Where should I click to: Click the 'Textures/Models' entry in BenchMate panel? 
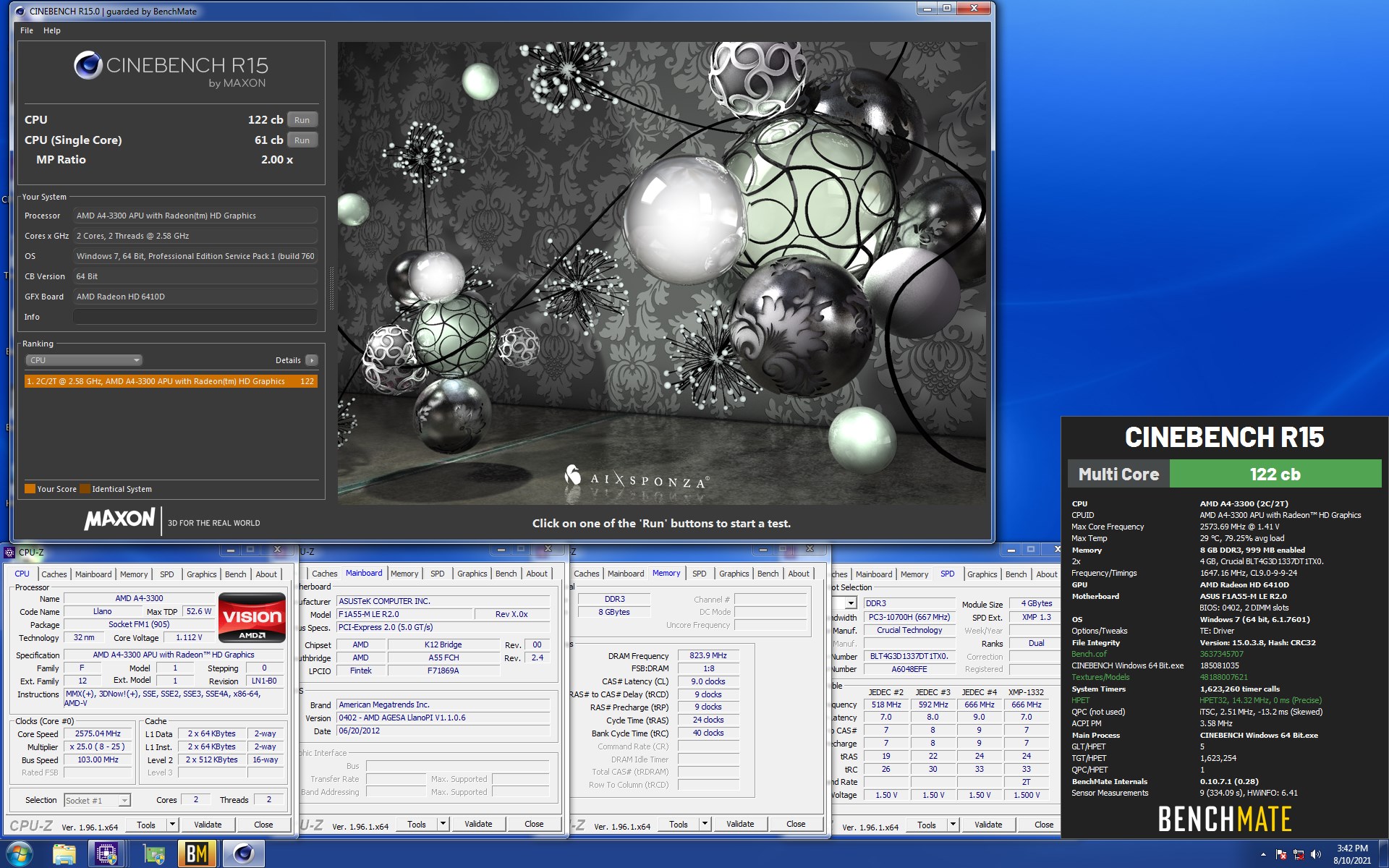pyautogui.click(x=1100, y=677)
